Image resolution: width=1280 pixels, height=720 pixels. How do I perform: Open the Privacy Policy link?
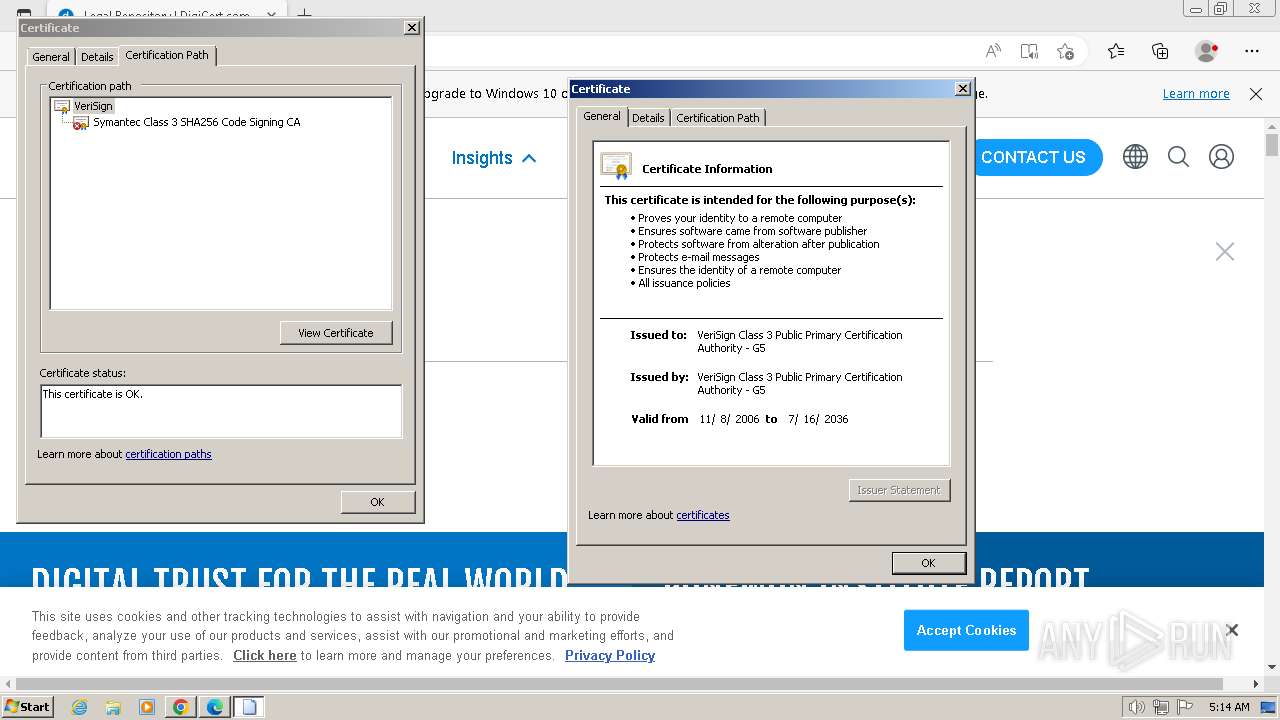[610, 656]
